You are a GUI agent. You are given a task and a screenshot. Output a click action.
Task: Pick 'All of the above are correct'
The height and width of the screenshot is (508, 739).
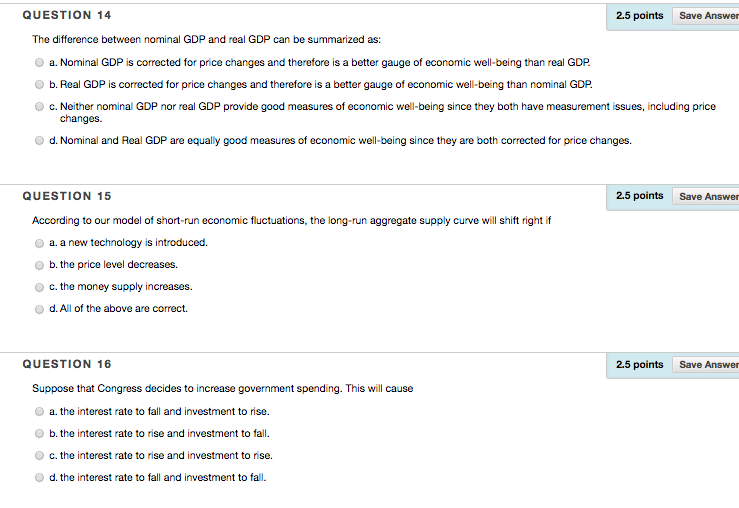39,309
